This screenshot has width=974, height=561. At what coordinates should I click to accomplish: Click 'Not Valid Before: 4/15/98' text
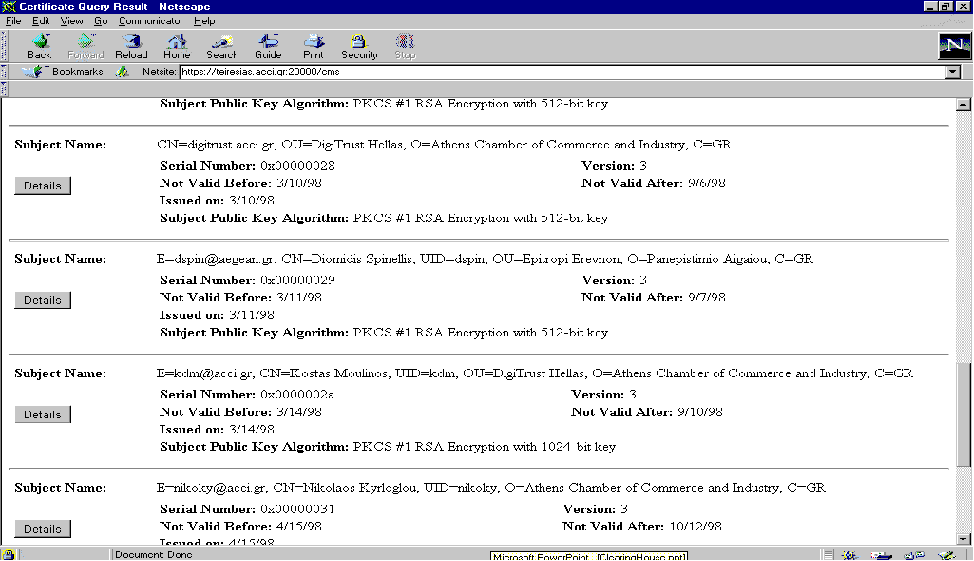tap(240, 526)
